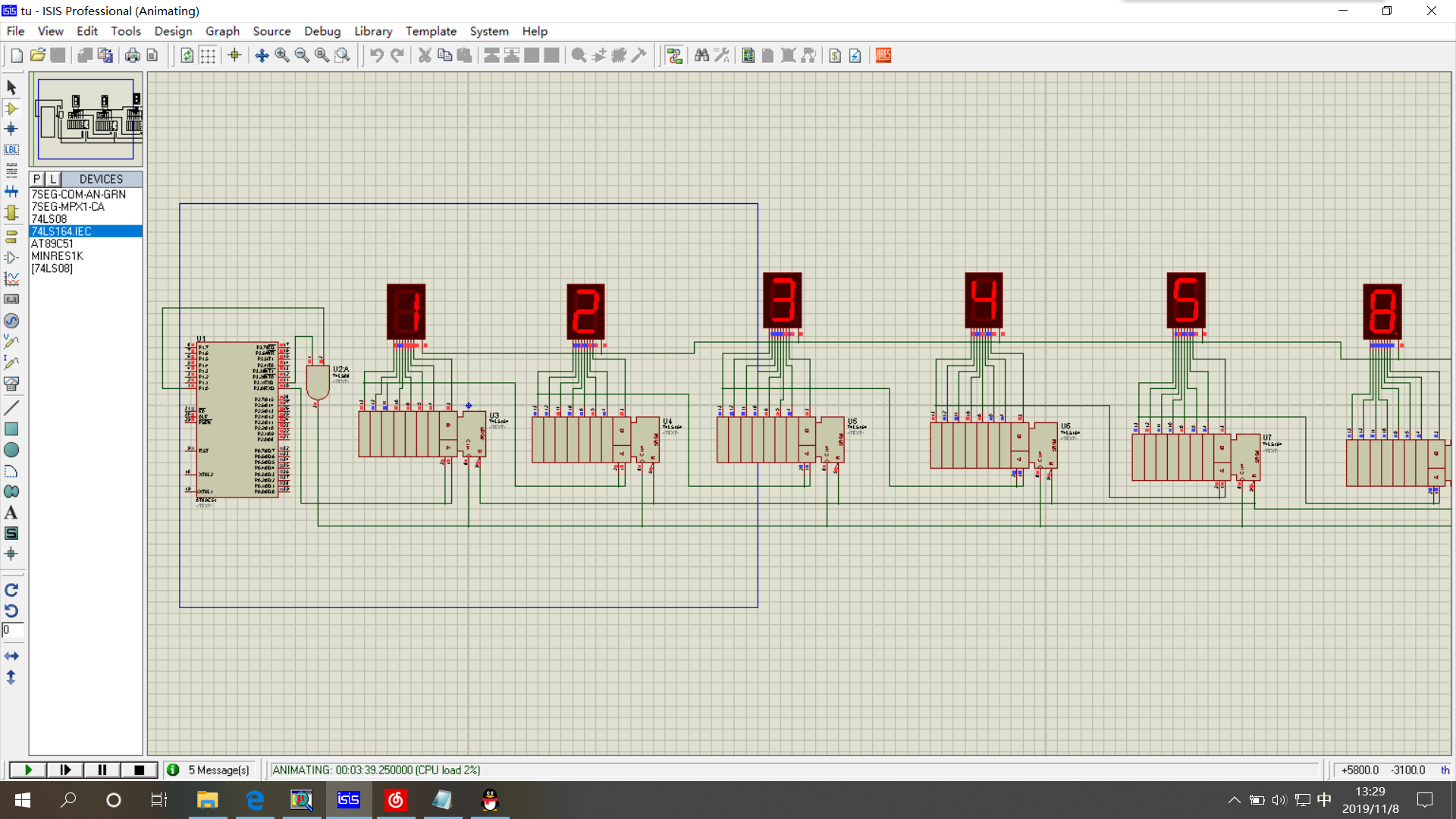Click the P pick devices button
1456x819 pixels.
click(x=36, y=179)
